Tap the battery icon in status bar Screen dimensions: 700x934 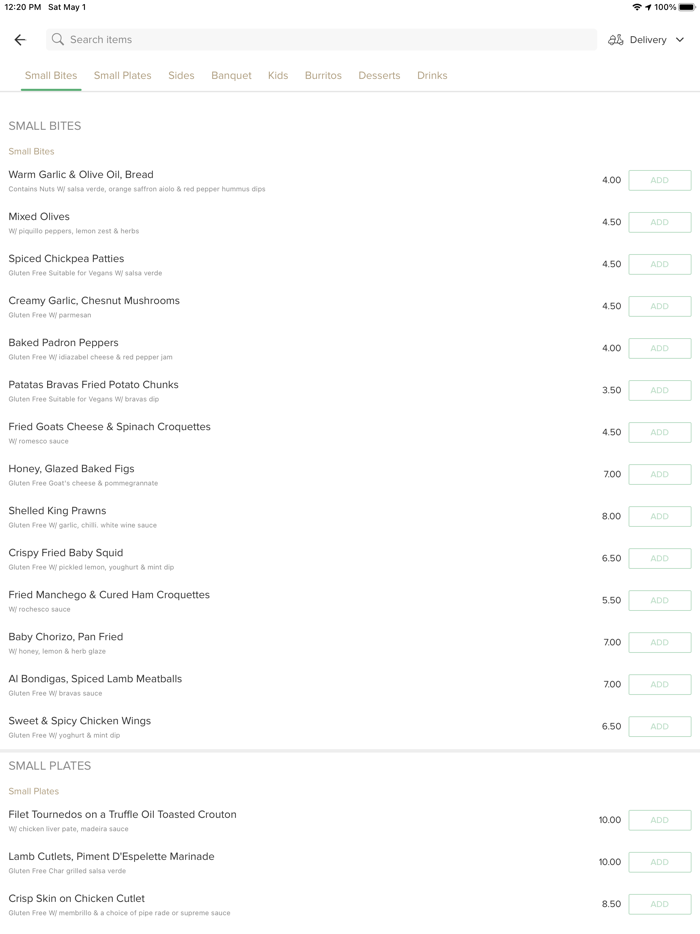(687, 7)
